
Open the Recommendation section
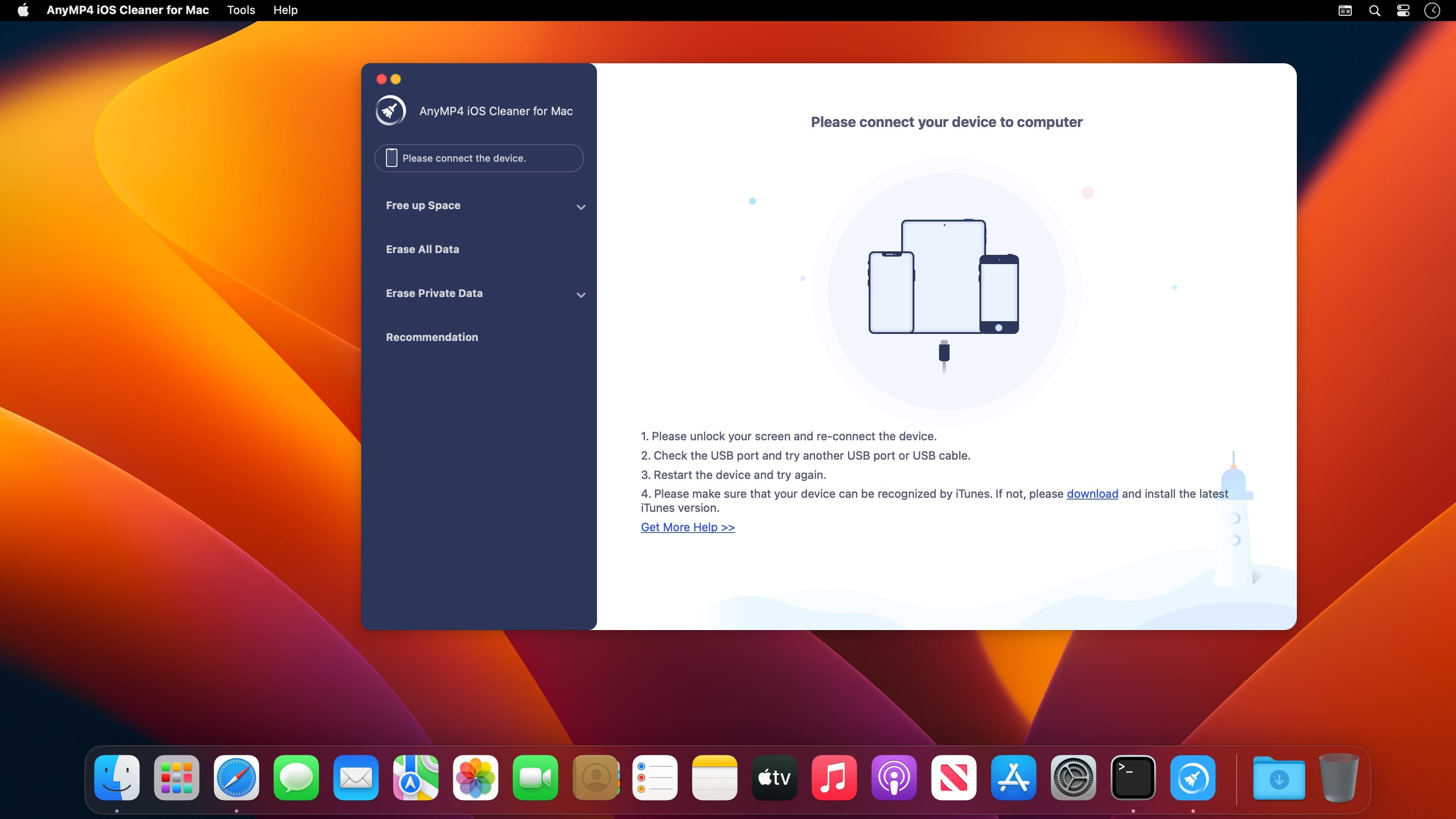click(x=432, y=337)
